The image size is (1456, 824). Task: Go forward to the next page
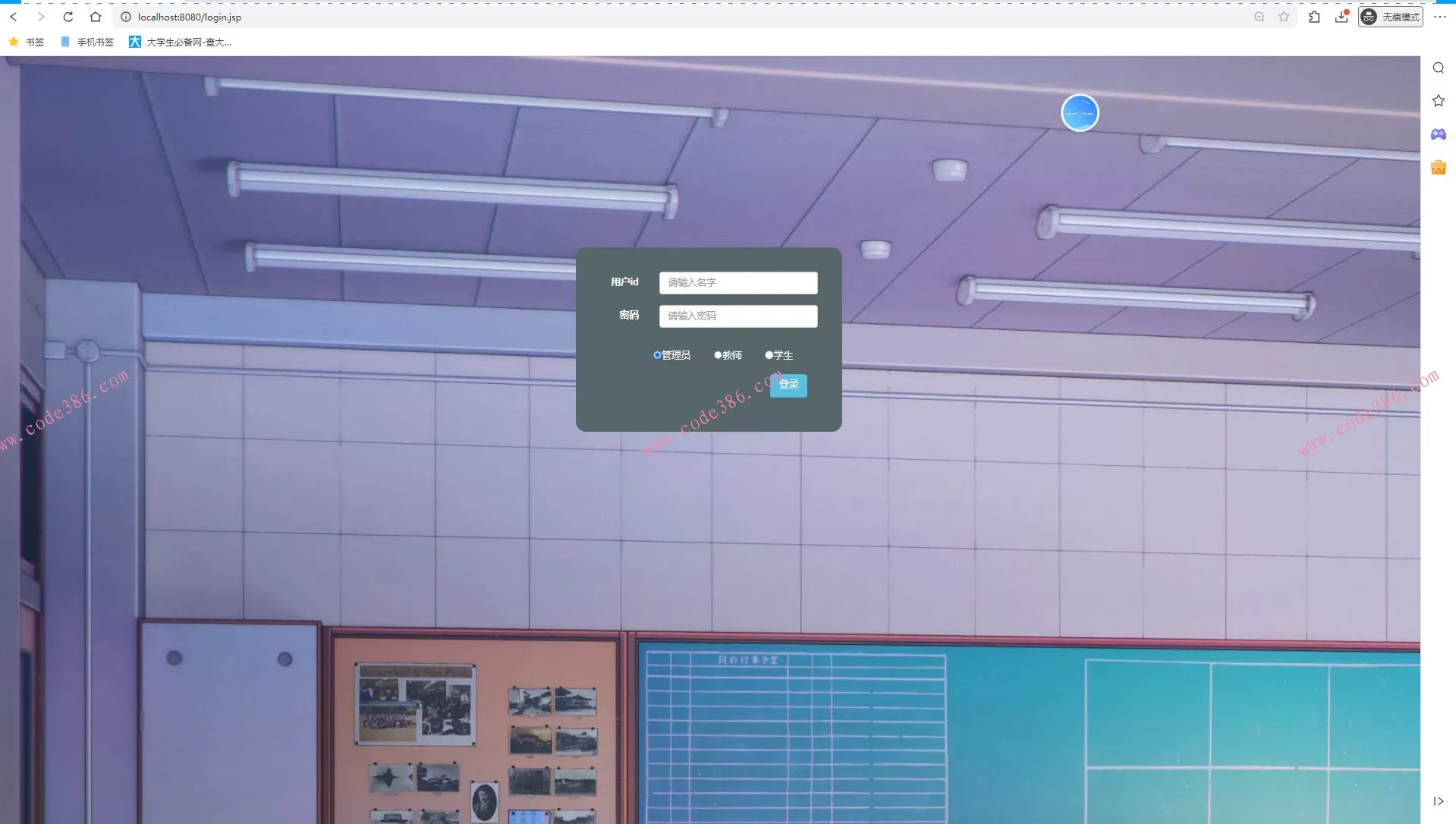(x=41, y=17)
